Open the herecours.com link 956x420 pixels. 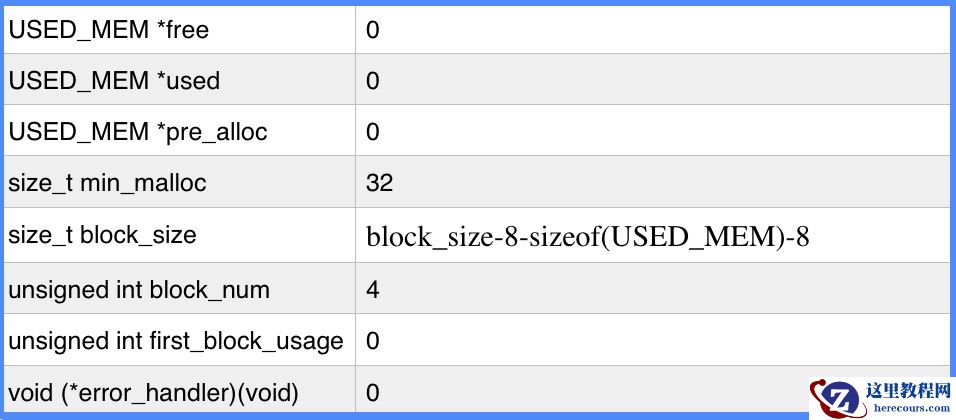tap(911, 408)
